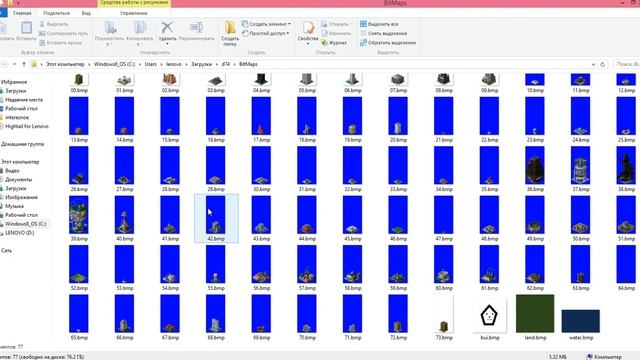640x360 pixels.
Task: Open Music (Музыка) in navigation pane
Action: pyautogui.click(x=14, y=206)
